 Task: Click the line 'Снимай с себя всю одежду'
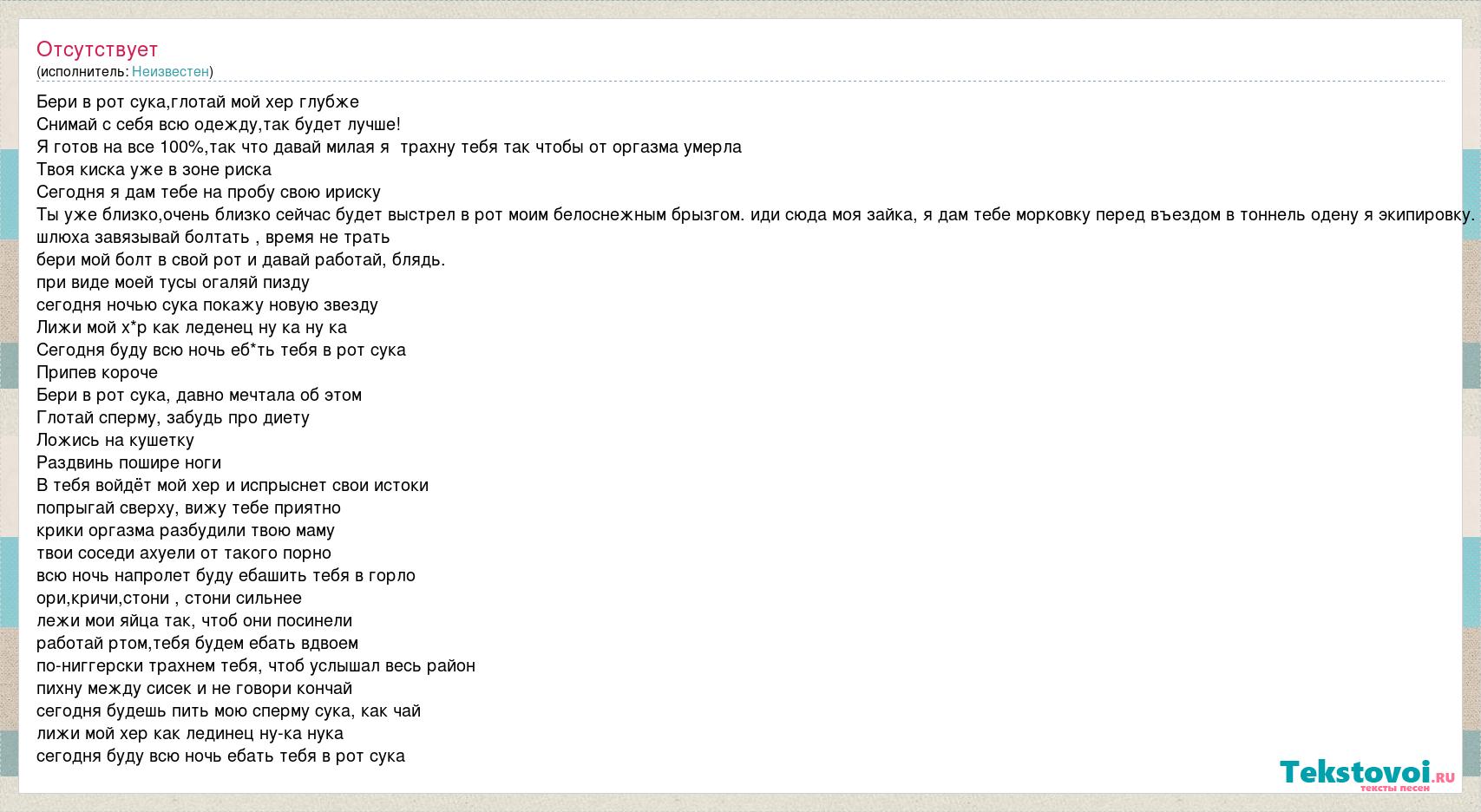(x=219, y=124)
